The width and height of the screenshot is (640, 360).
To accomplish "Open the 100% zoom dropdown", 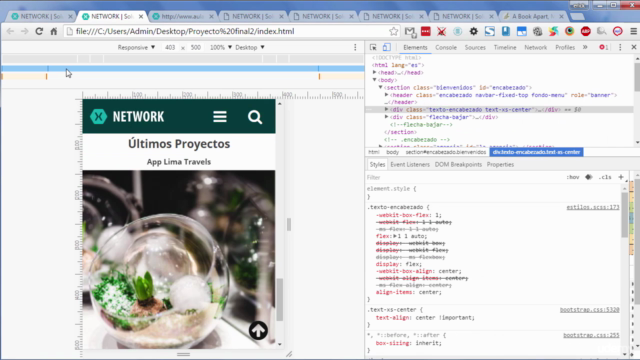I will pyautogui.click(x=221, y=47).
